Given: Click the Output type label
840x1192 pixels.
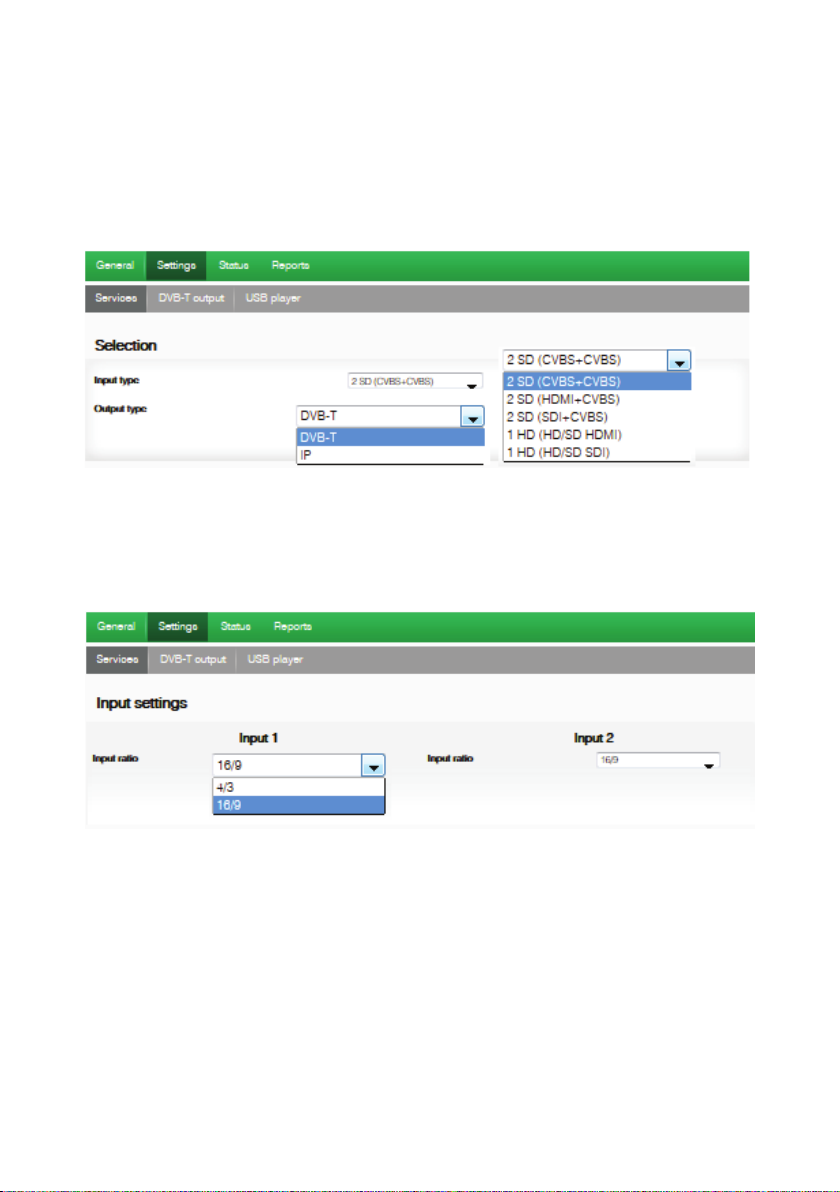Looking at the screenshot, I should (x=120, y=409).
